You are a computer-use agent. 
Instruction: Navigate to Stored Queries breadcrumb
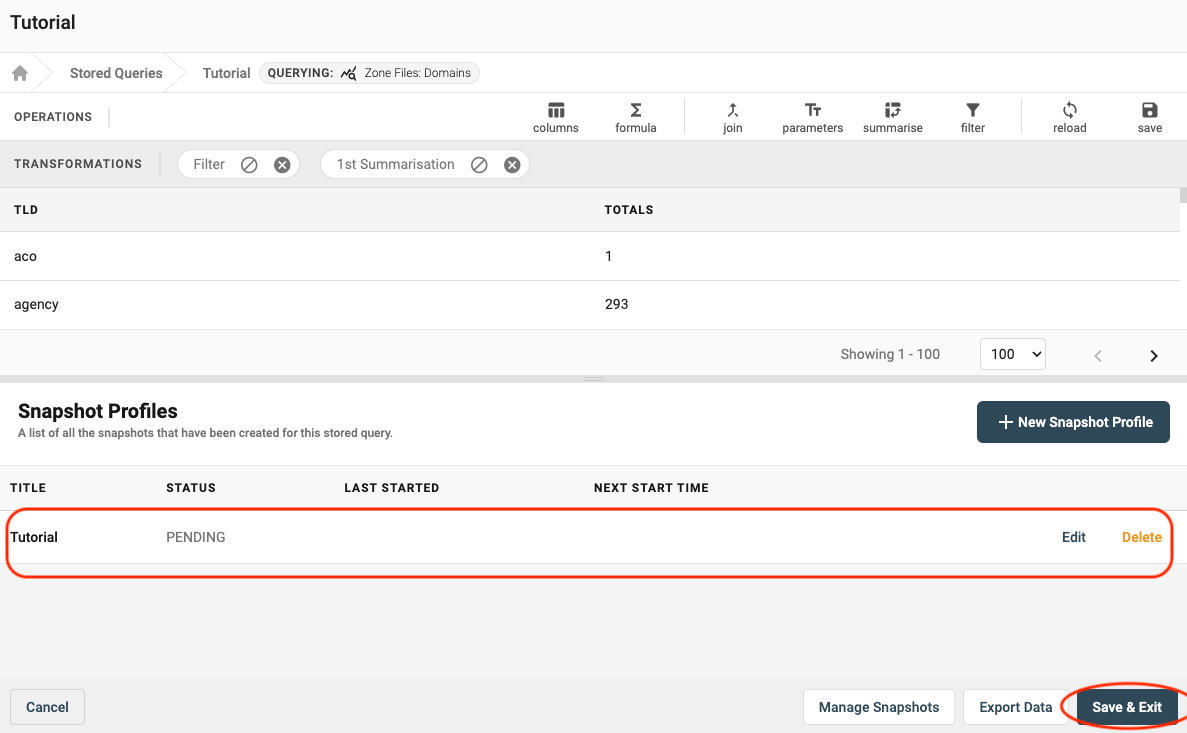click(x=116, y=73)
